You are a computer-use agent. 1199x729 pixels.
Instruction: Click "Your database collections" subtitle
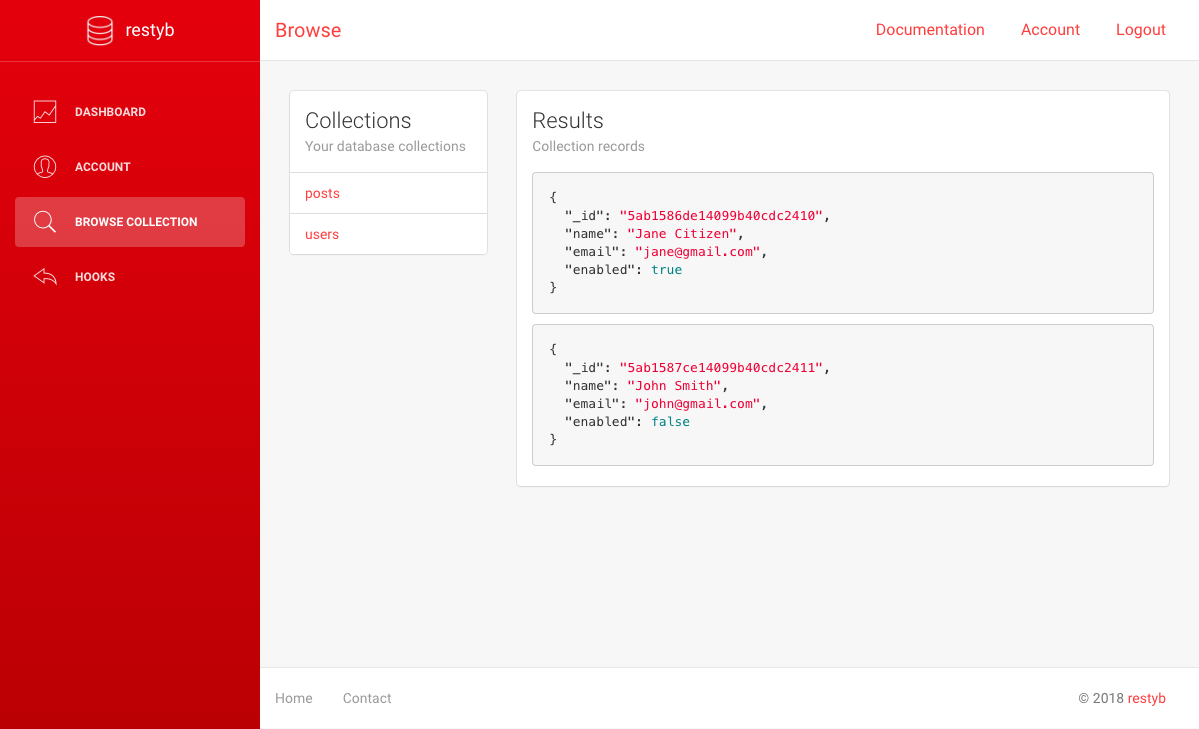click(385, 146)
